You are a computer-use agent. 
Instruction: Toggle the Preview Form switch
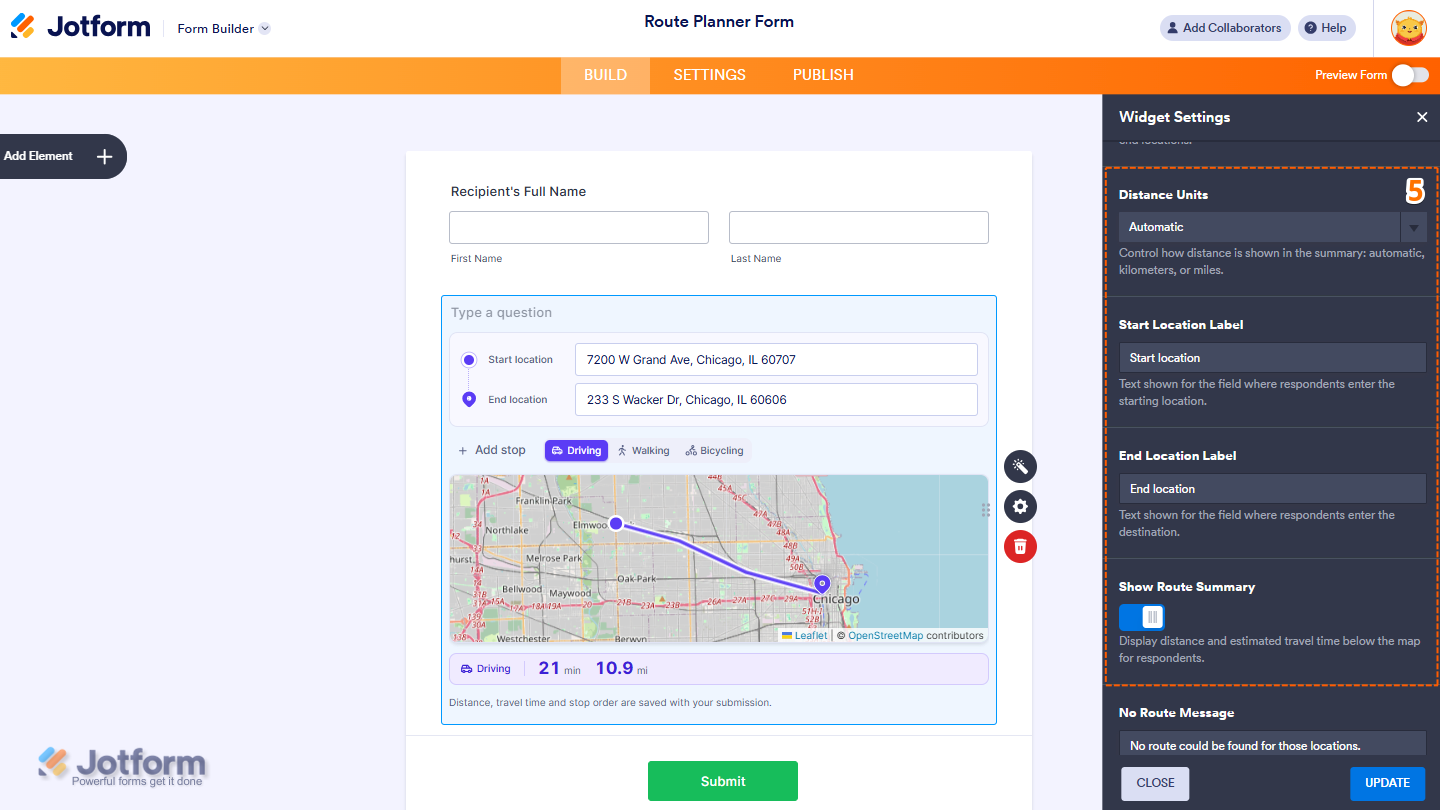(x=1410, y=75)
